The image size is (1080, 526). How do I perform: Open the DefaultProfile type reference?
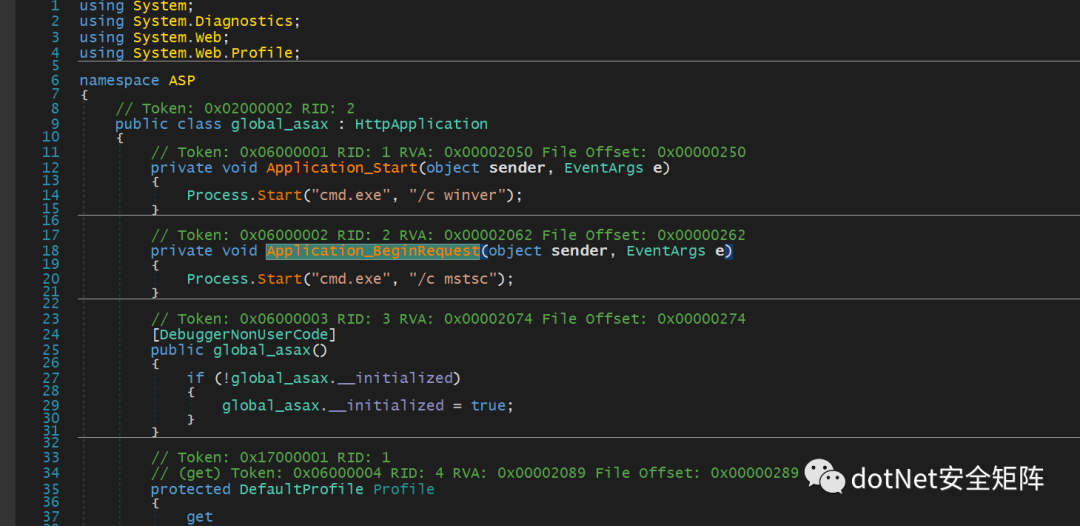302,489
